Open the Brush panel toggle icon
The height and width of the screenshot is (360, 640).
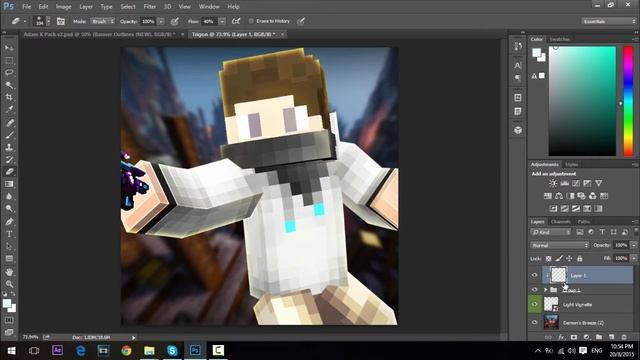pos(60,21)
